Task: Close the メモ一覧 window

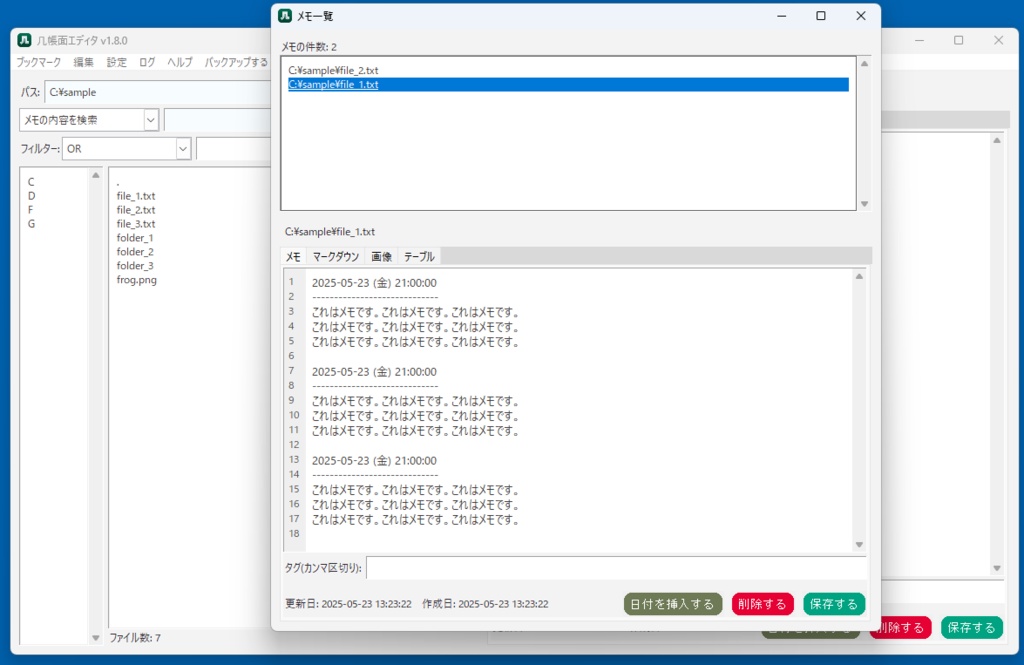Action: pyautogui.click(x=861, y=16)
